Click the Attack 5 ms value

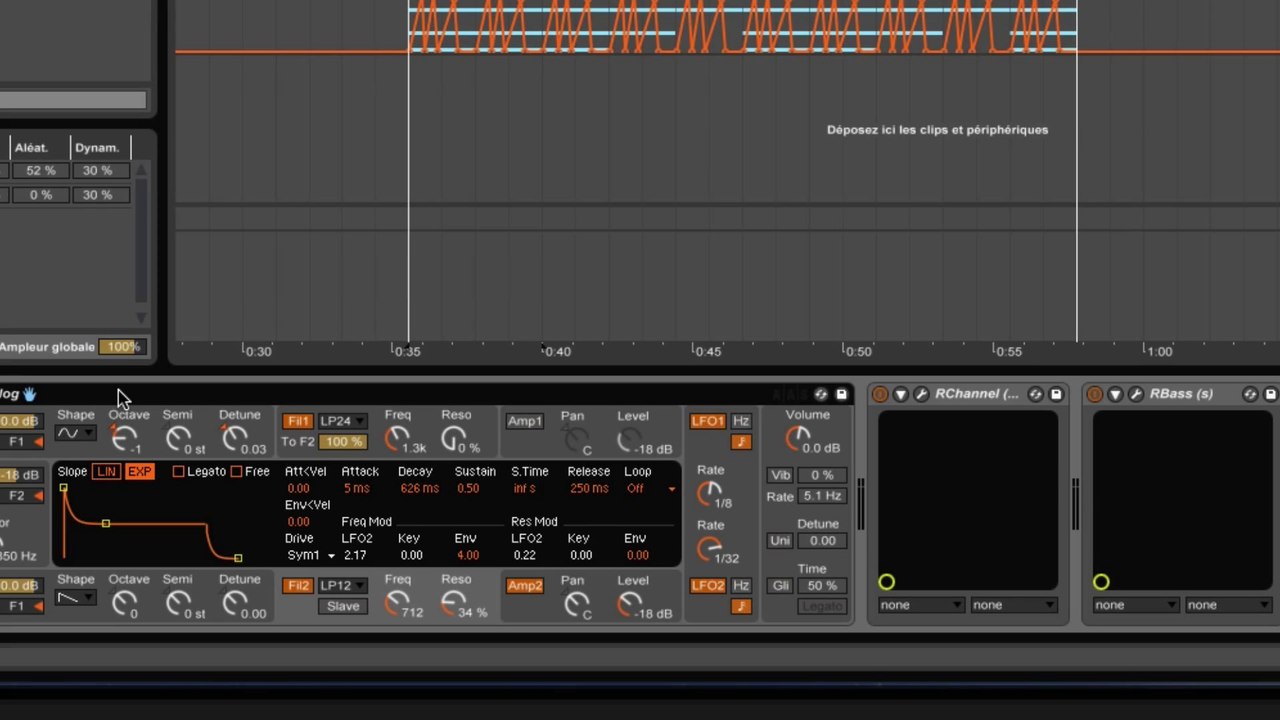click(x=357, y=489)
